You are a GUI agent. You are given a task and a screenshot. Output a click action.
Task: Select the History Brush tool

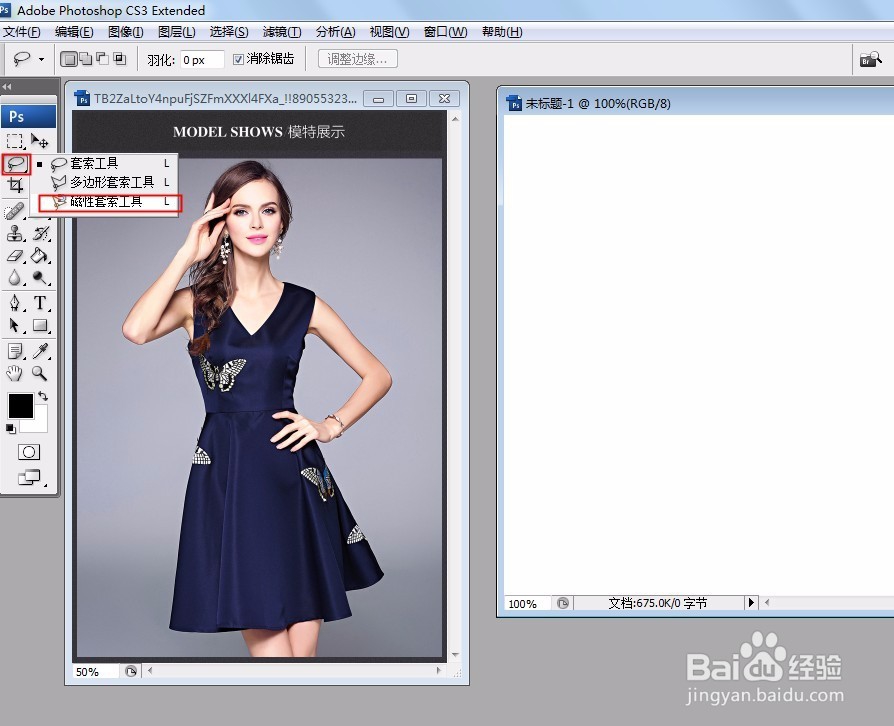click(x=40, y=233)
